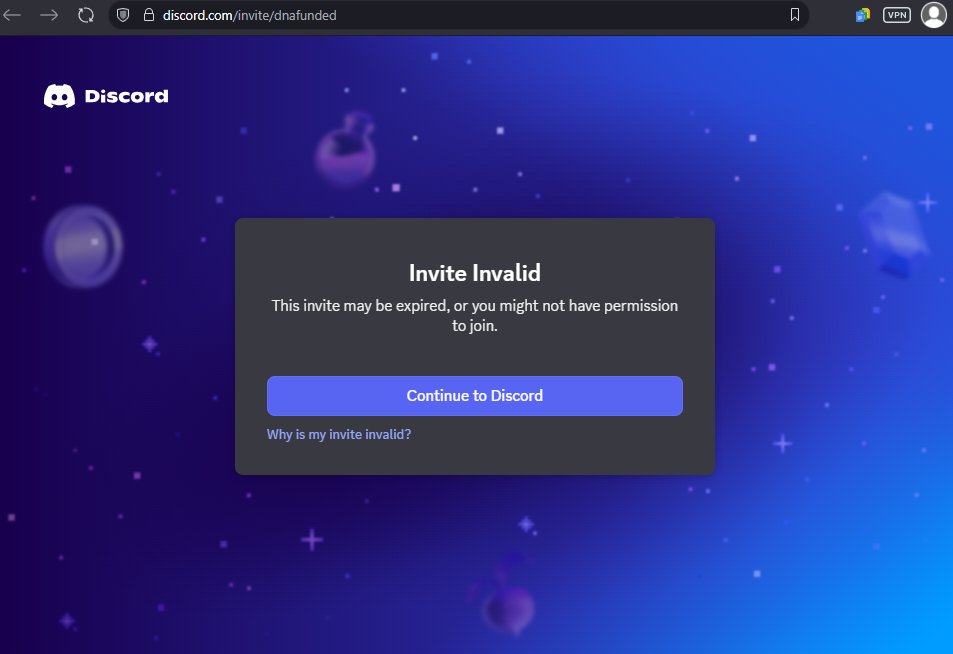Viewport: 953px width, 654px height.
Task: Click the 'This invite may be expired' message
Action: pyautogui.click(x=475, y=315)
